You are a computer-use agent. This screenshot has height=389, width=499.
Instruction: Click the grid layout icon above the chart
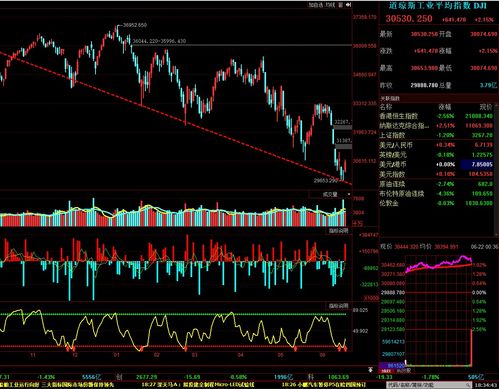[340, 5]
